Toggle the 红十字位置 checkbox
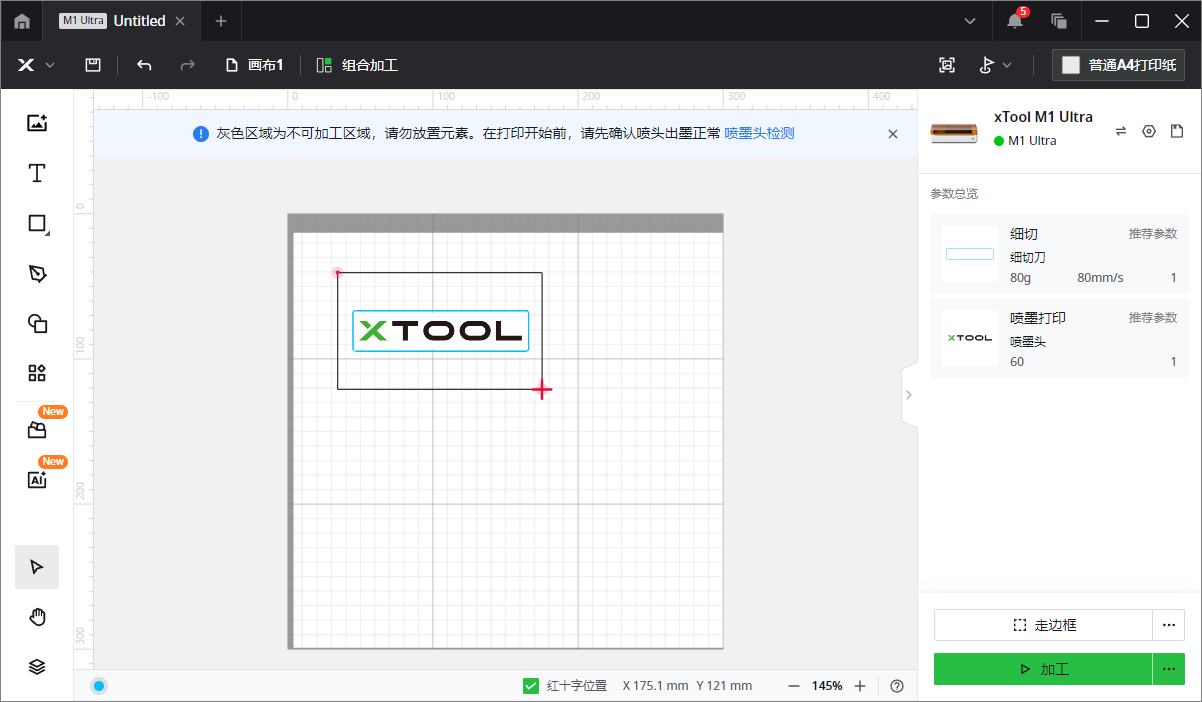Screen dimensions: 1202x702 532,686
